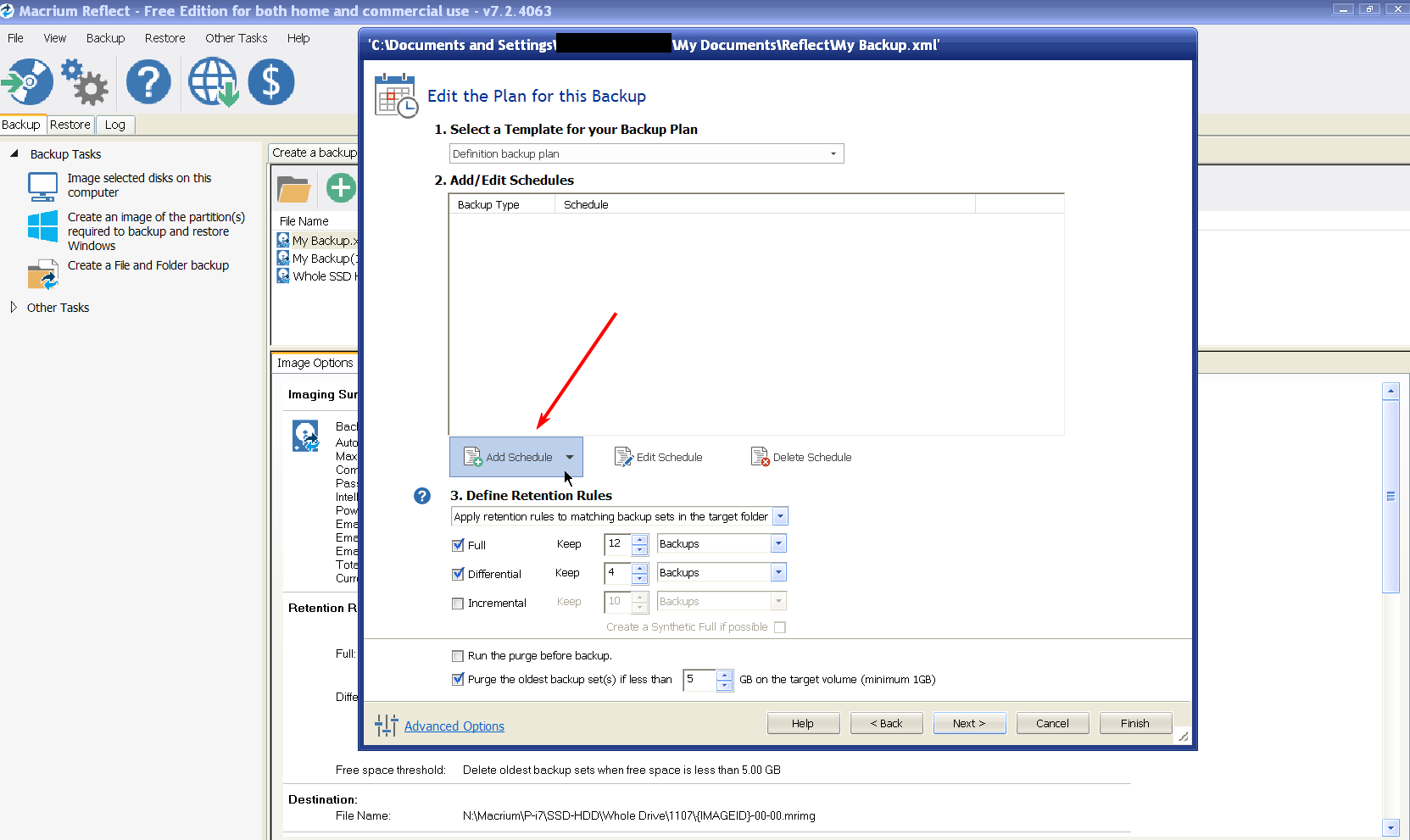The width and height of the screenshot is (1410, 840).
Task: Expand the Other Tasks tree node
Action: 14,307
